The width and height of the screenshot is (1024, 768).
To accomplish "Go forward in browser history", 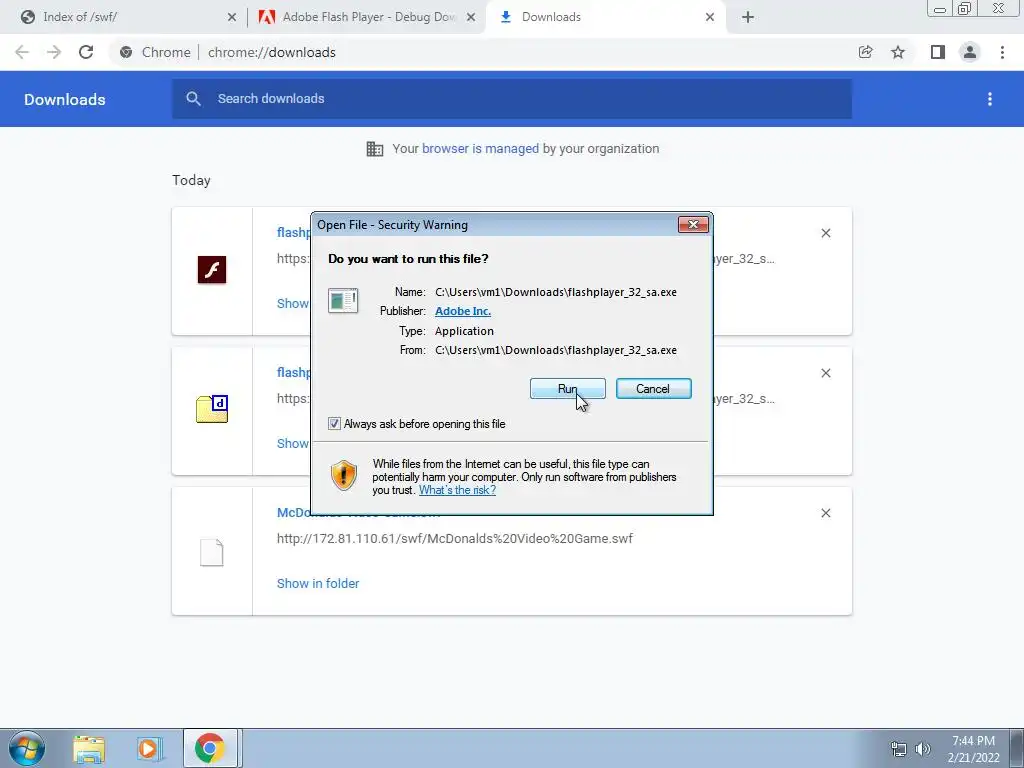I will click(x=54, y=52).
